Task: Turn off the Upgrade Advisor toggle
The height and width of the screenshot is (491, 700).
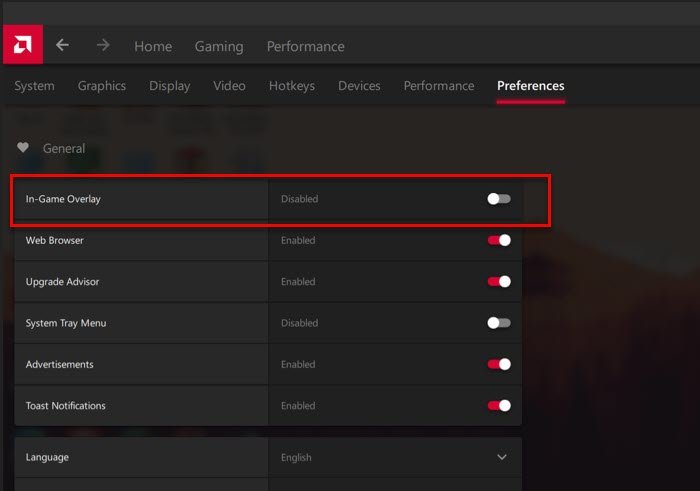Action: pyautogui.click(x=498, y=282)
